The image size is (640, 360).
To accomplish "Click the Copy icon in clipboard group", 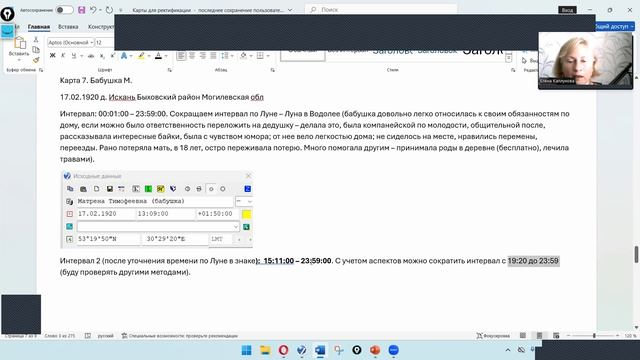I will (x=36, y=50).
